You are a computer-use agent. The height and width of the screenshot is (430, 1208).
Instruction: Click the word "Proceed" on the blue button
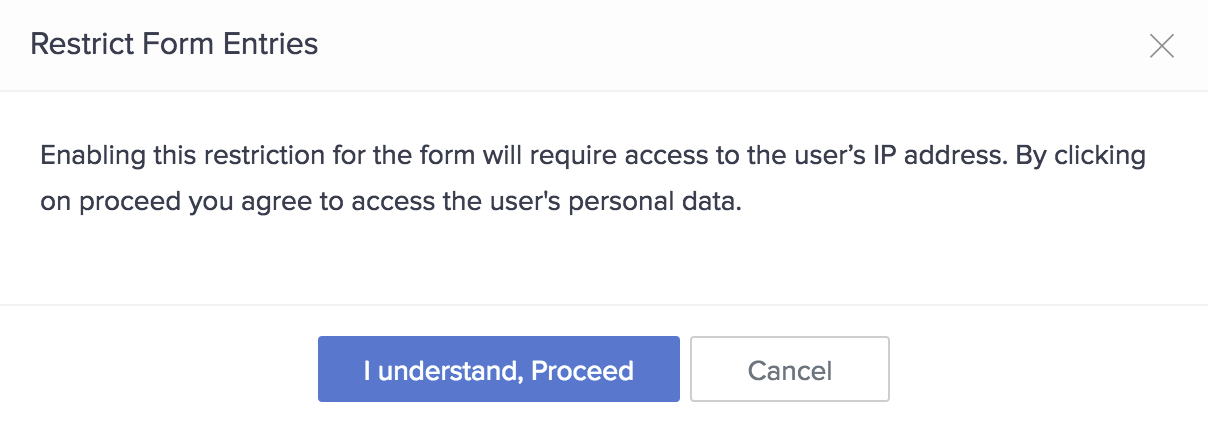click(582, 370)
